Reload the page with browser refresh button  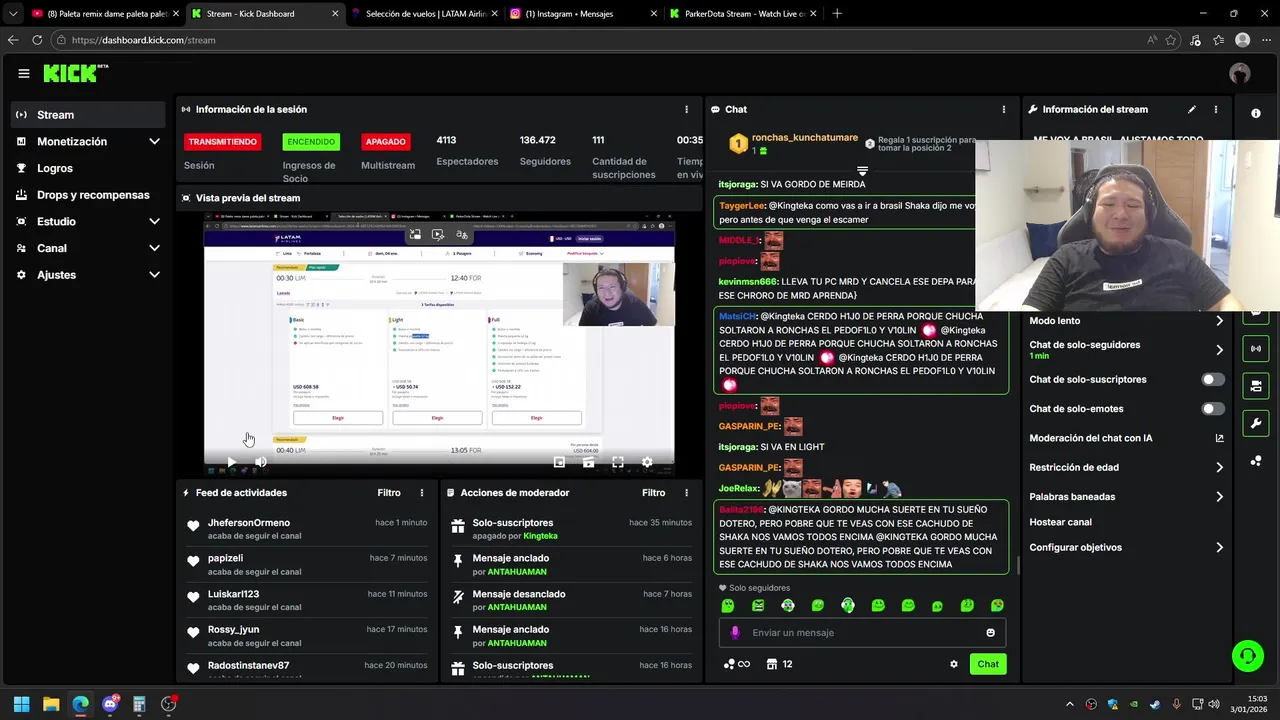(x=37, y=40)
